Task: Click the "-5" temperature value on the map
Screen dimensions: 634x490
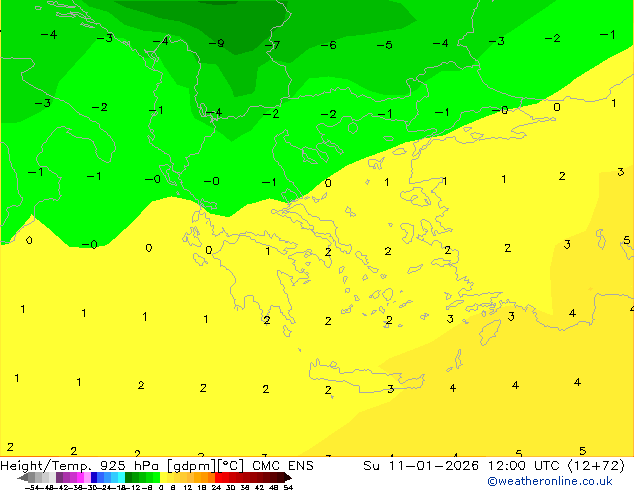Action: point(384,44)
